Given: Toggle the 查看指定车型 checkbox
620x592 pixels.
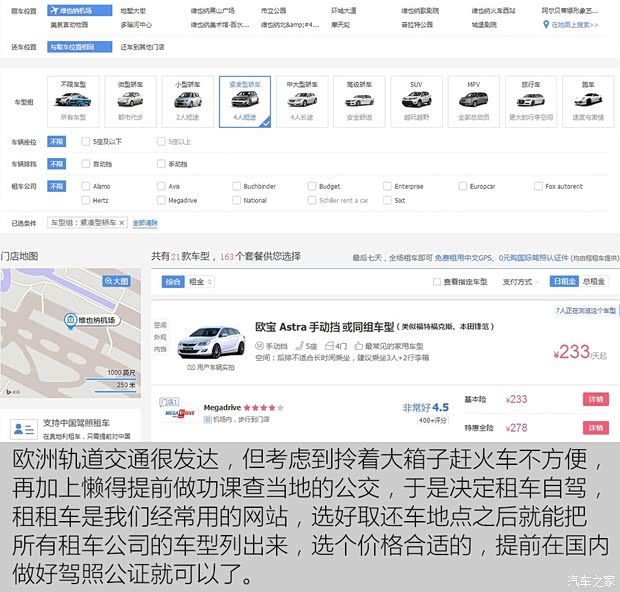Looking at the screenshot, I should pyautogui.click(x=437, y=282).
